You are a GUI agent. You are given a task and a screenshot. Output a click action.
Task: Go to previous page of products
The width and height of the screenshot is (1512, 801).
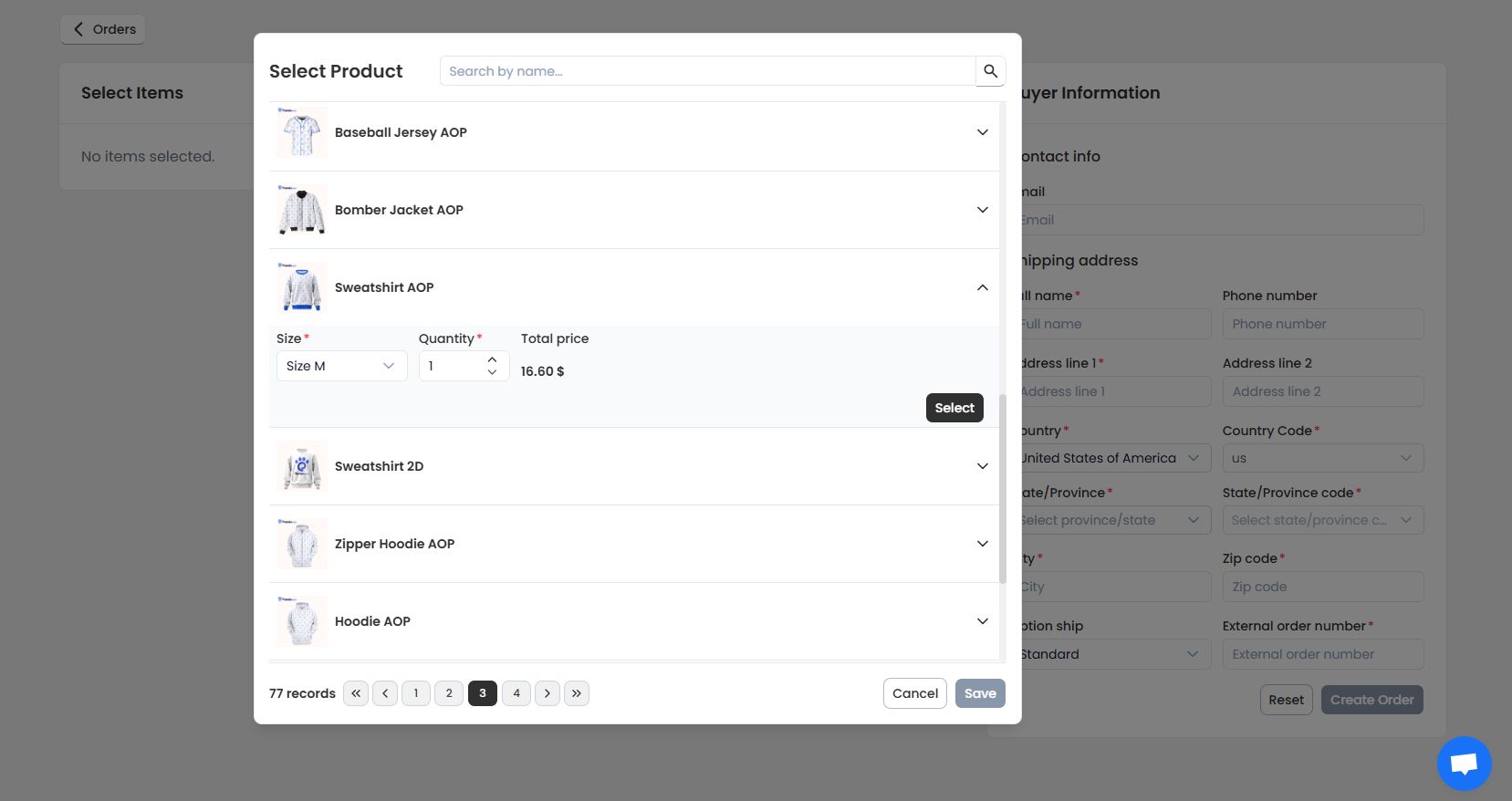click(x=385, y=693)
